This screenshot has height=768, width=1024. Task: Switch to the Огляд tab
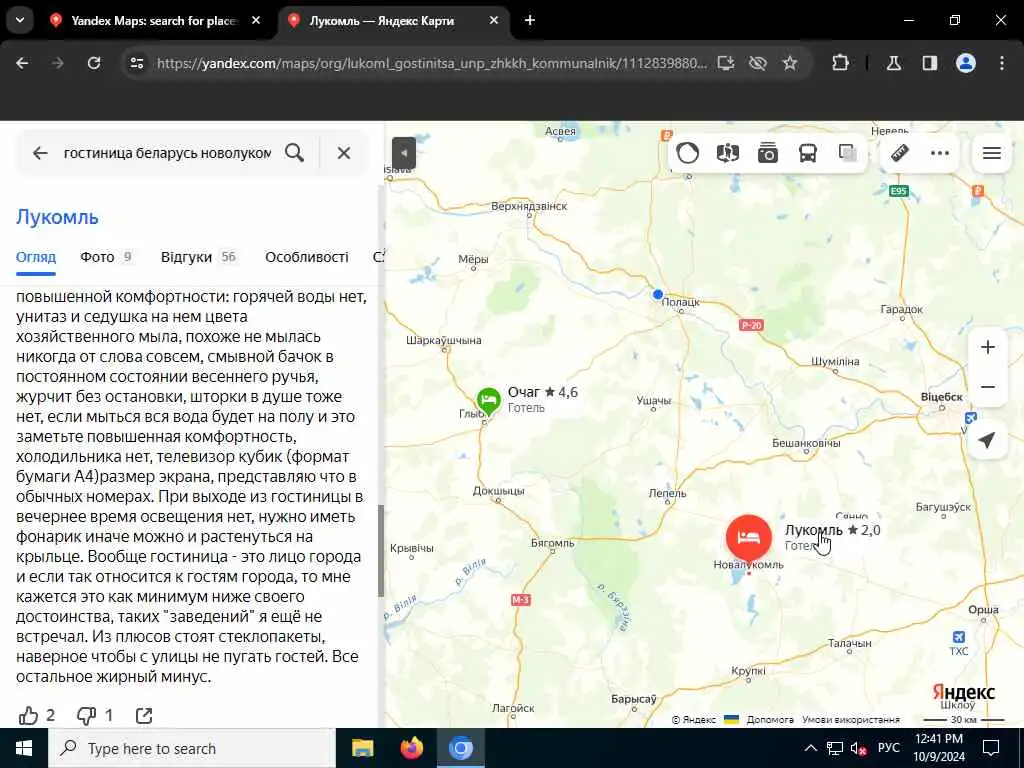[36, 257]
